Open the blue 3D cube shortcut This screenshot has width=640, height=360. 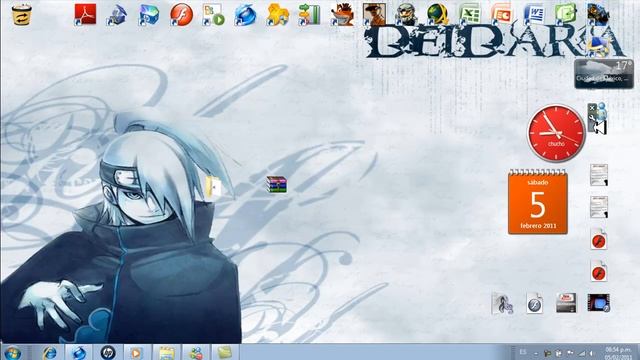pyautogui.click(x=149, y=14)
